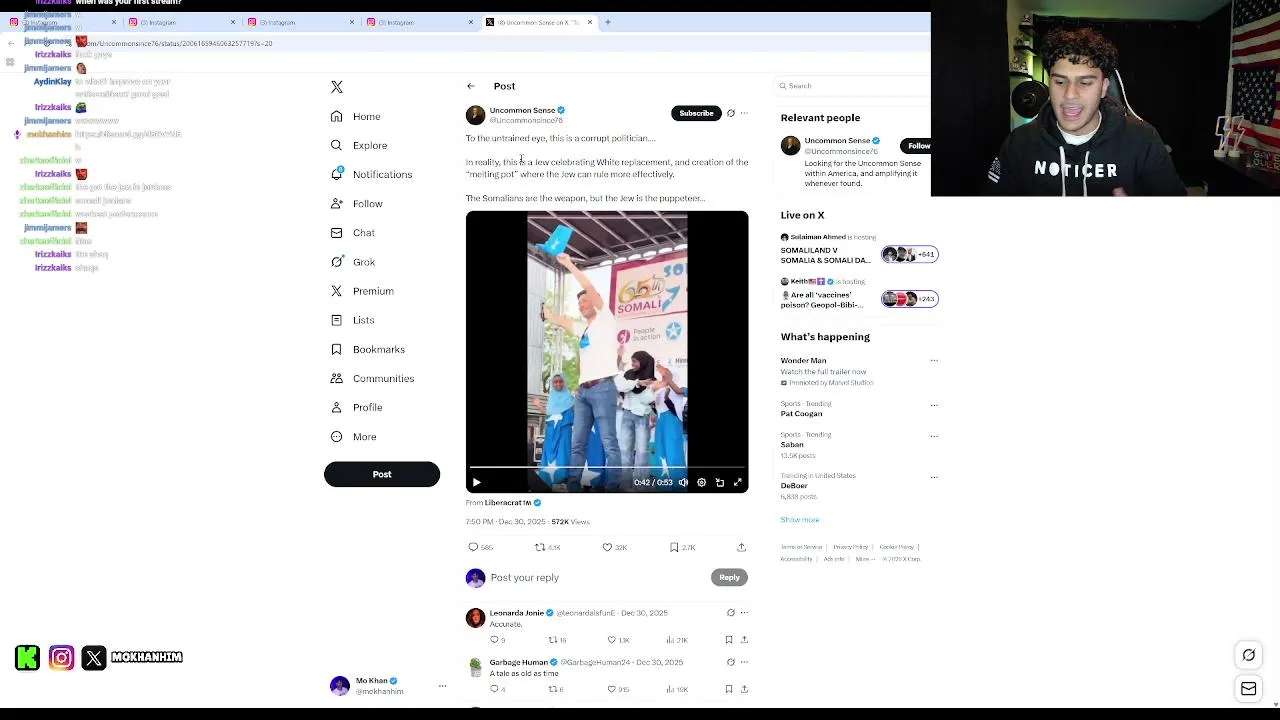Open options for Wonder Man trend
Screen dimensions: 1280x720
(934, 361)
